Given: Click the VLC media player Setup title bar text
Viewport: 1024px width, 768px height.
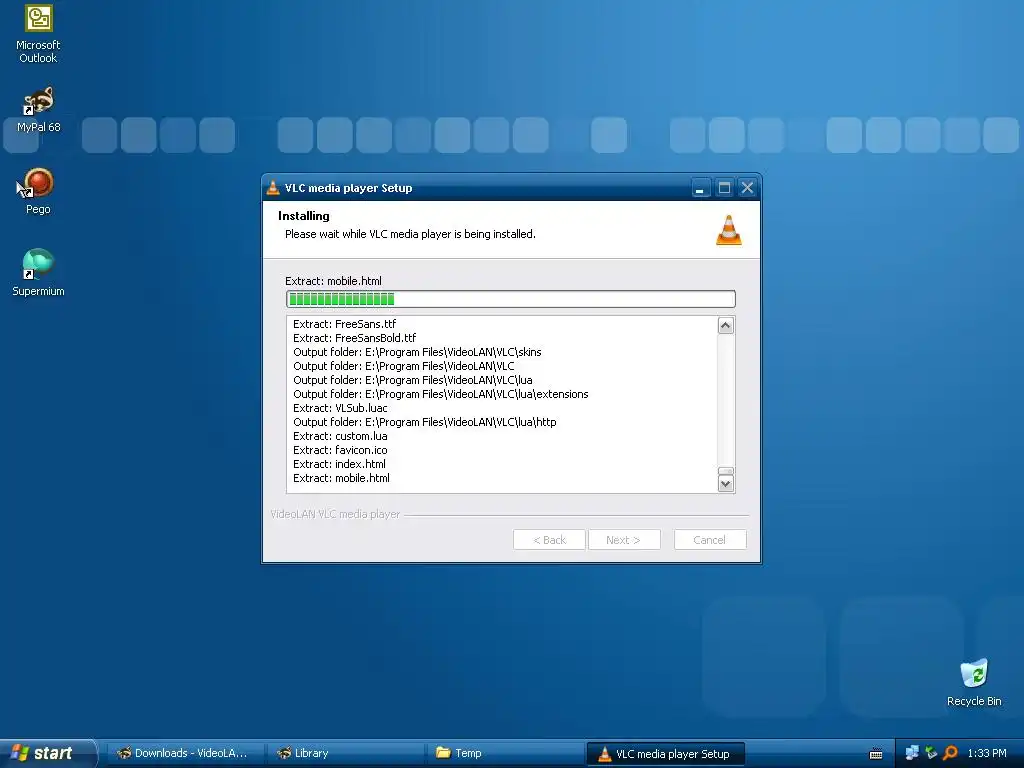Looking at the screenshot, I should (348, 188).
